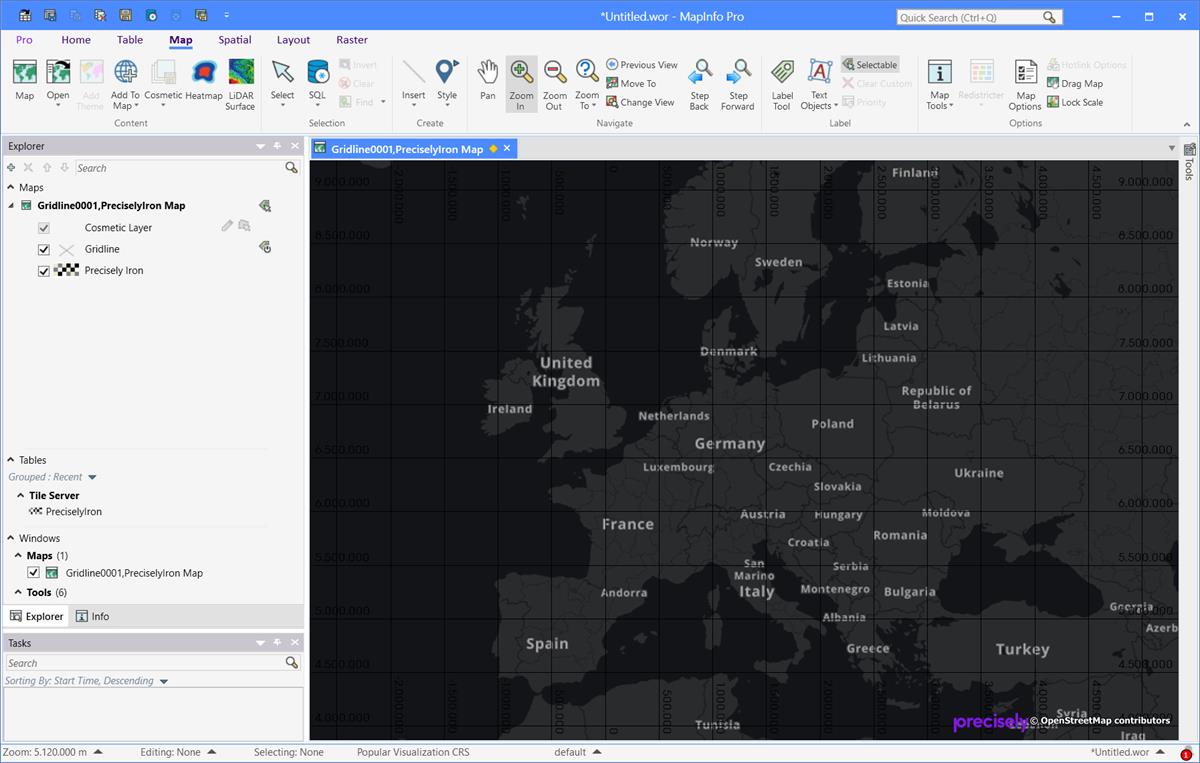Select the Pan tool
1200x763 pixels.
tap(487, 80)
